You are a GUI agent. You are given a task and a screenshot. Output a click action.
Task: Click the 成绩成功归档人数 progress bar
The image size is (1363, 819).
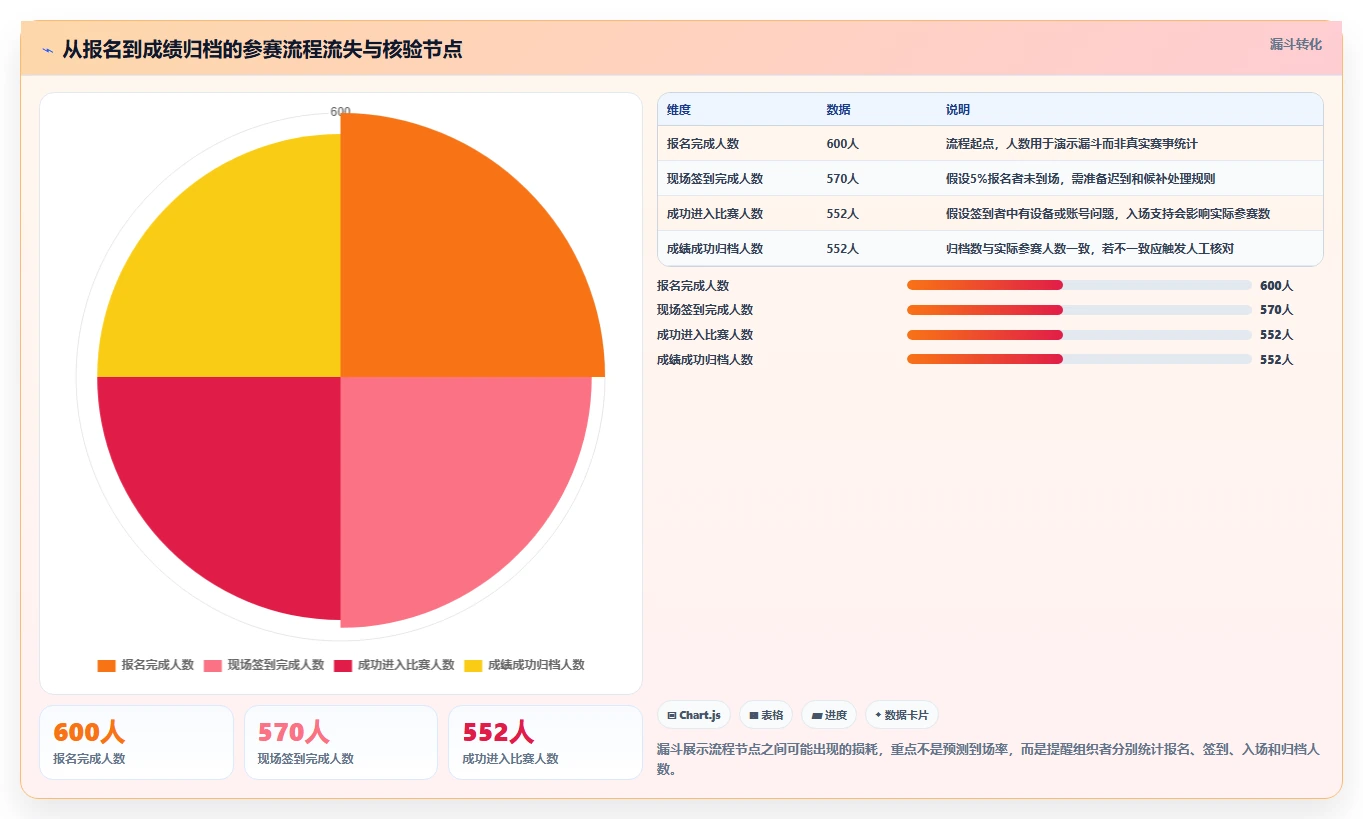click(1079, 359)
